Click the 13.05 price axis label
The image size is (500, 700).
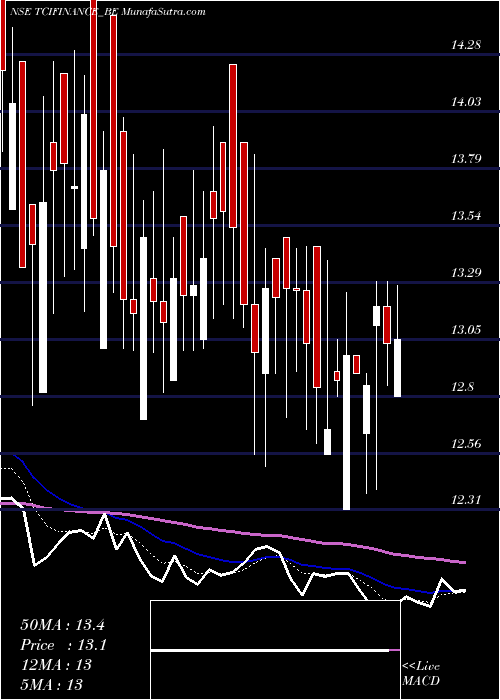pos(467,330)
